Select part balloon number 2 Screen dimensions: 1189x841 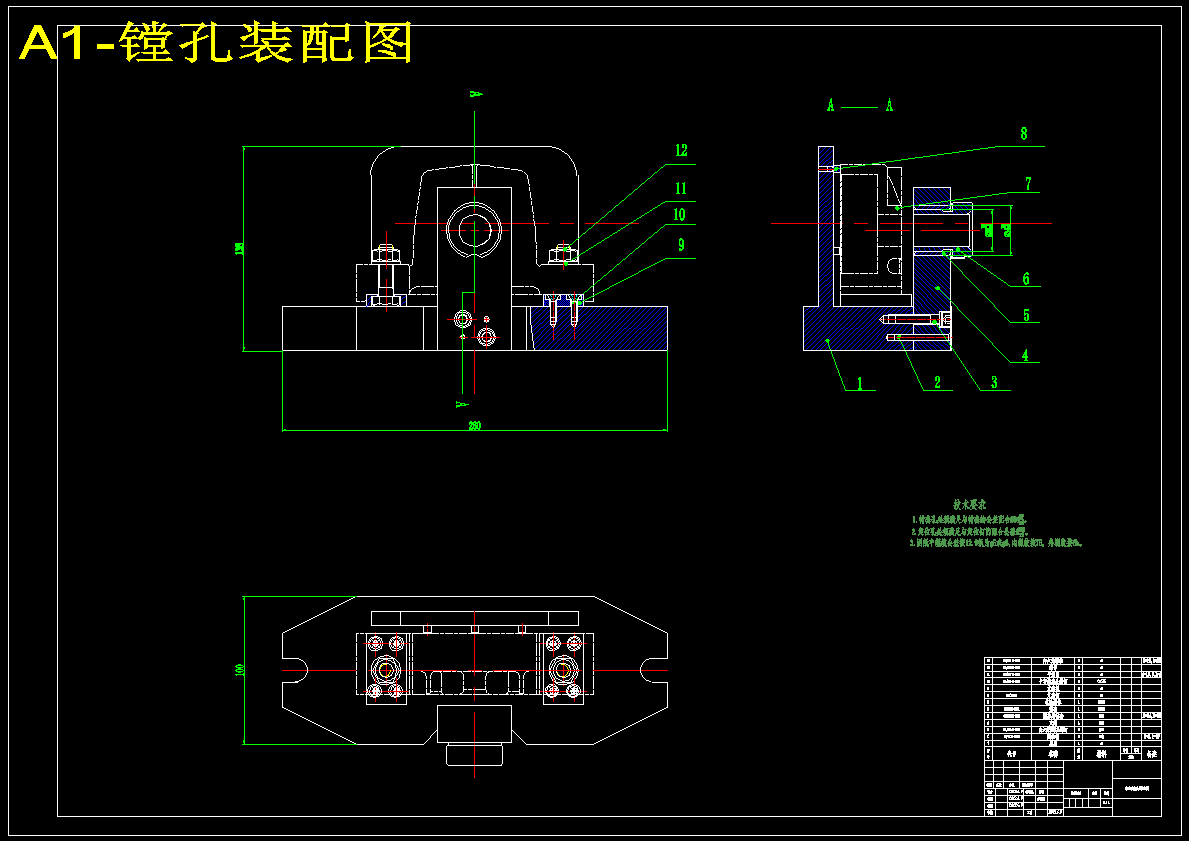pyautogui.click(x=937, y=383)
